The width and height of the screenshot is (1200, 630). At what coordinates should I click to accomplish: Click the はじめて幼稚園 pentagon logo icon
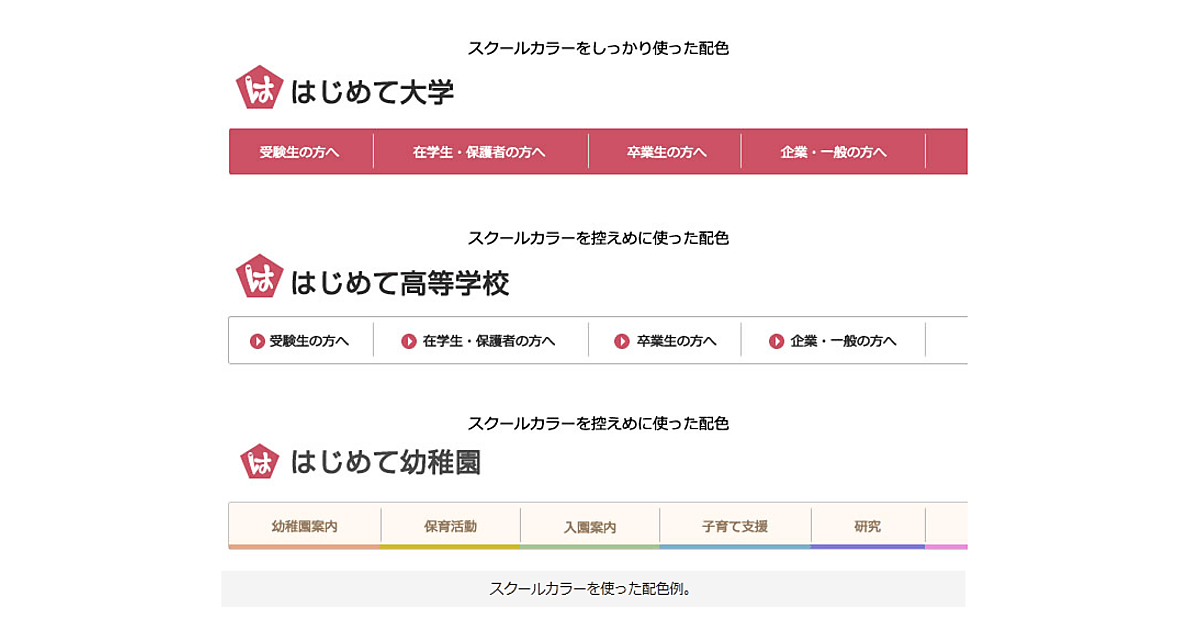(259, 462)
